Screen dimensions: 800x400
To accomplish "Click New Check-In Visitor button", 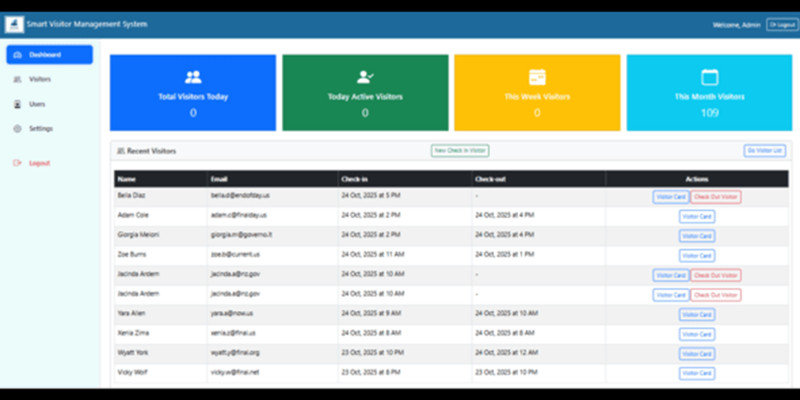I will [460, 151].
